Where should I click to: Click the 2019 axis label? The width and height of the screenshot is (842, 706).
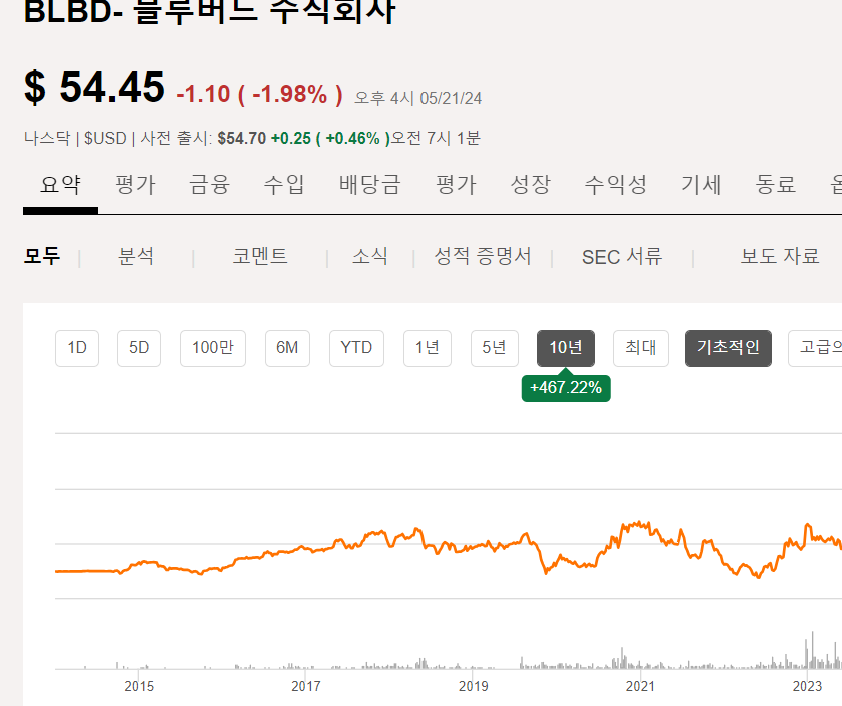point(474,686)
